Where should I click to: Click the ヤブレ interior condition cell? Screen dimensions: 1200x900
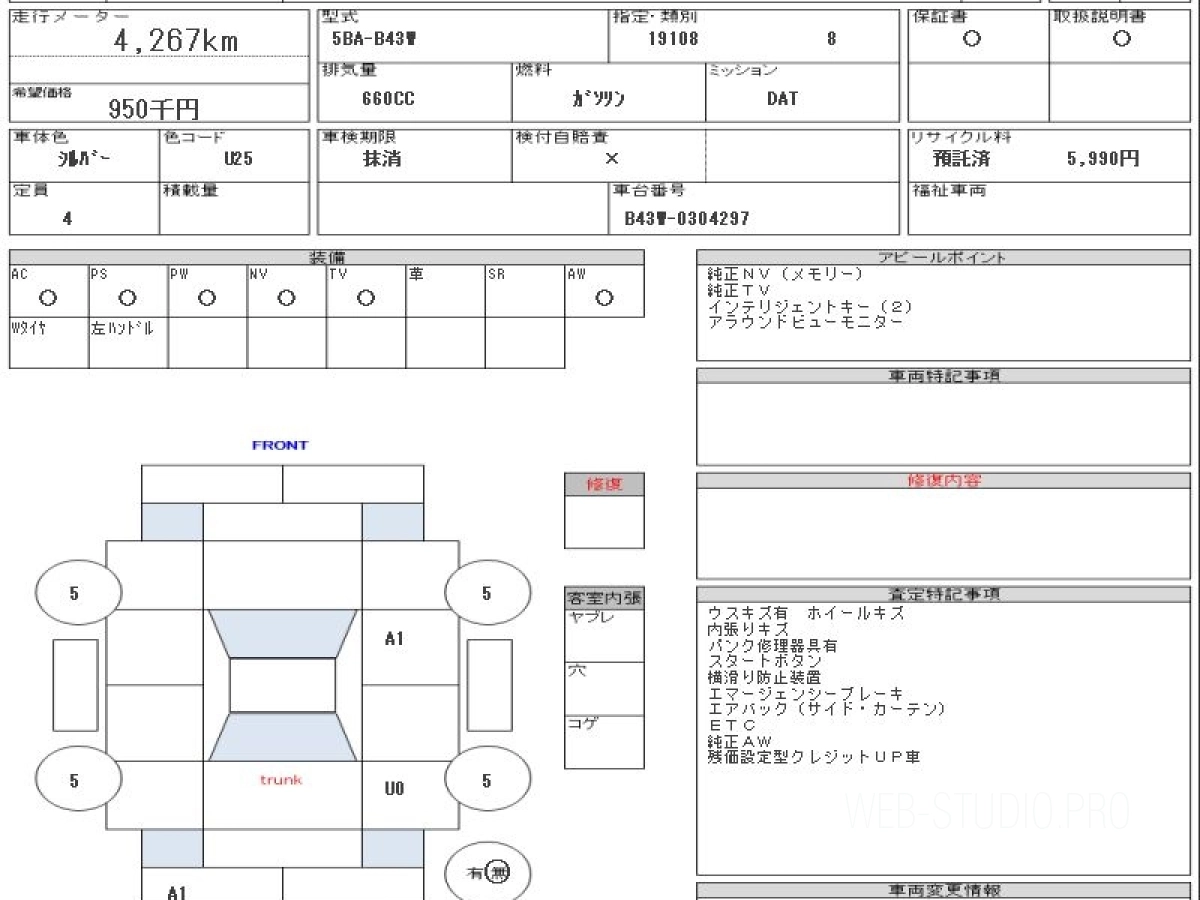point(604,635)
